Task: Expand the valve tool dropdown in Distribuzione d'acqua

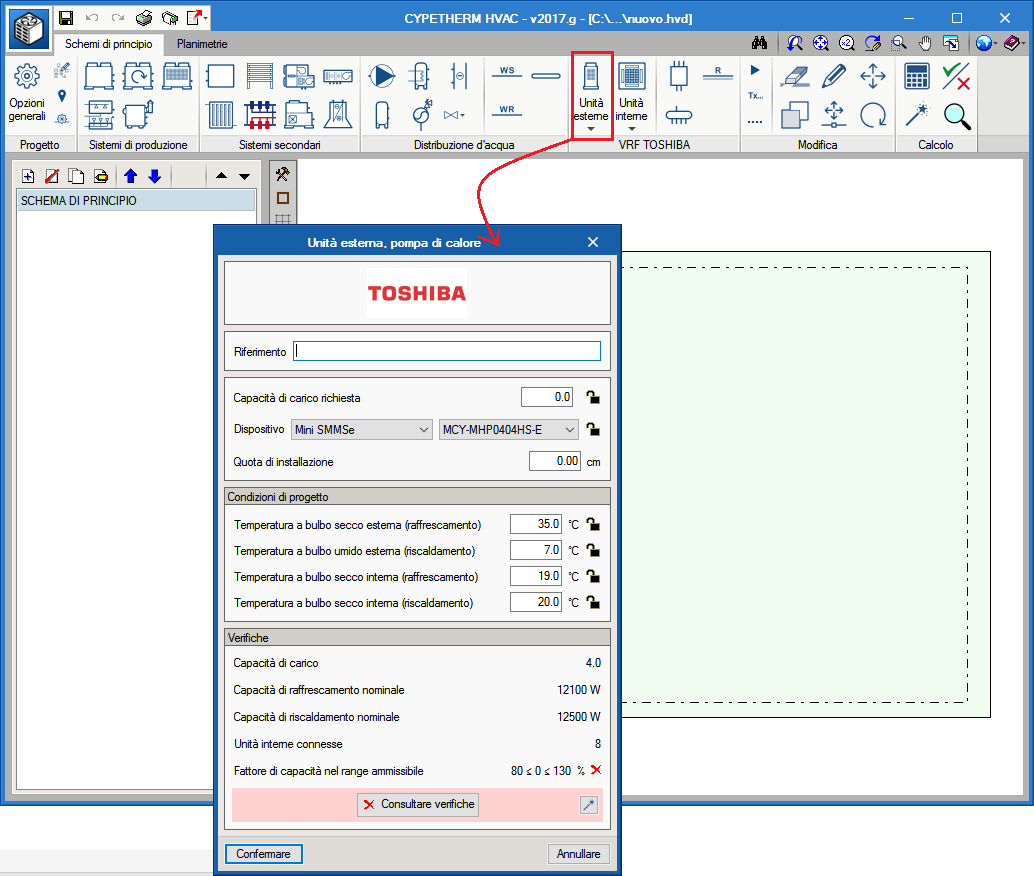Action: pyautogui.click(x=462, y=115)
